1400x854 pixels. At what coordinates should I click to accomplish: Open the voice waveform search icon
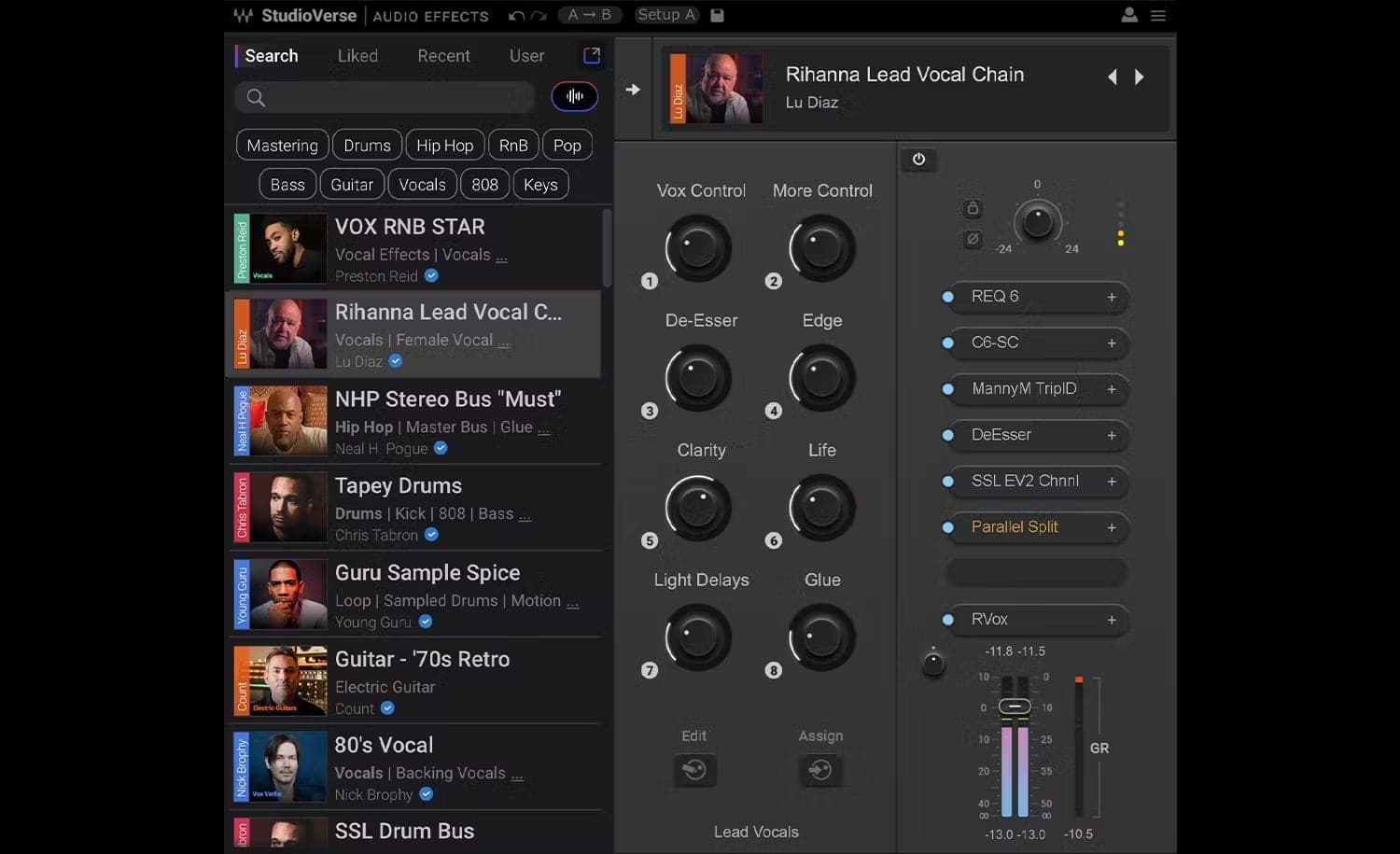click(575, 96)
